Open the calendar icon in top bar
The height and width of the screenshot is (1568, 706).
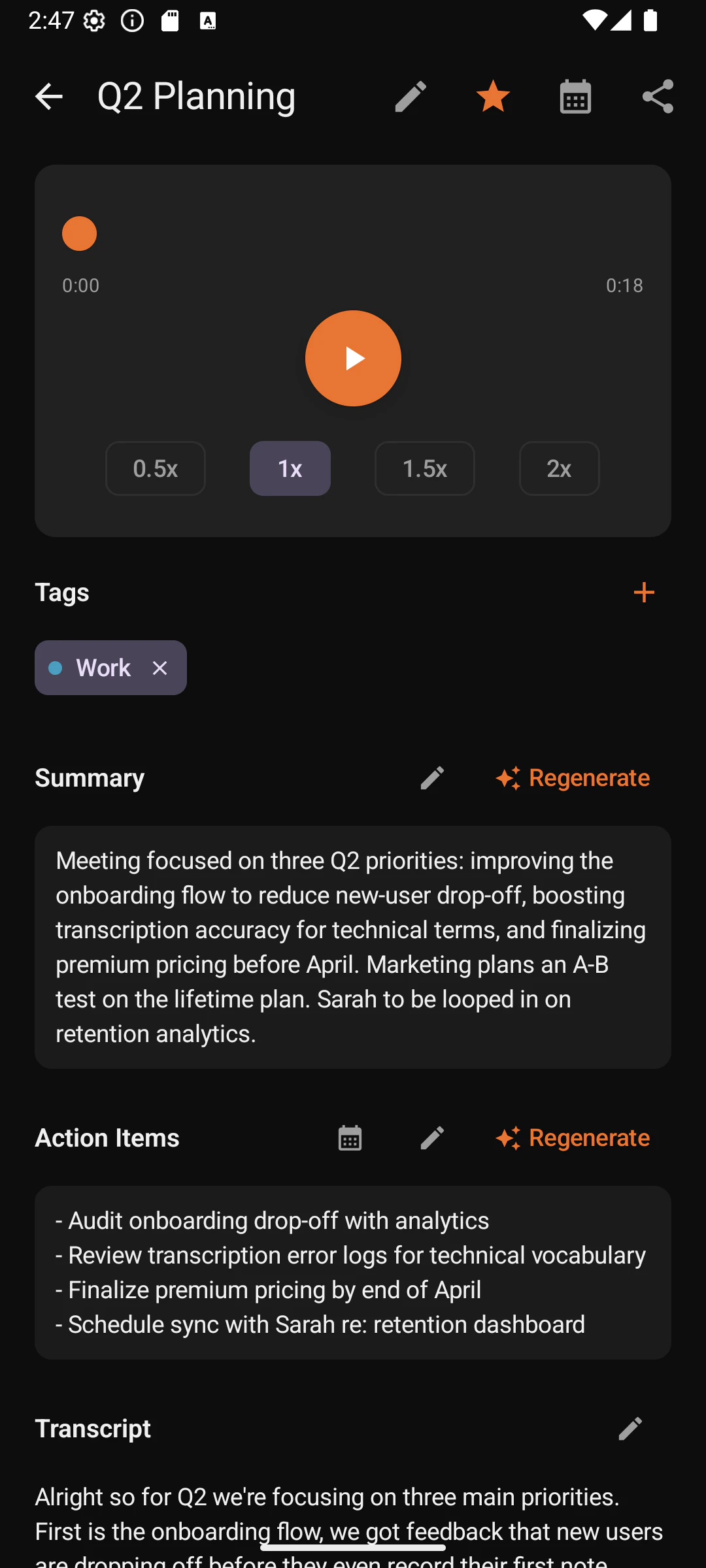pyautogui.click(x=575, y=97)
